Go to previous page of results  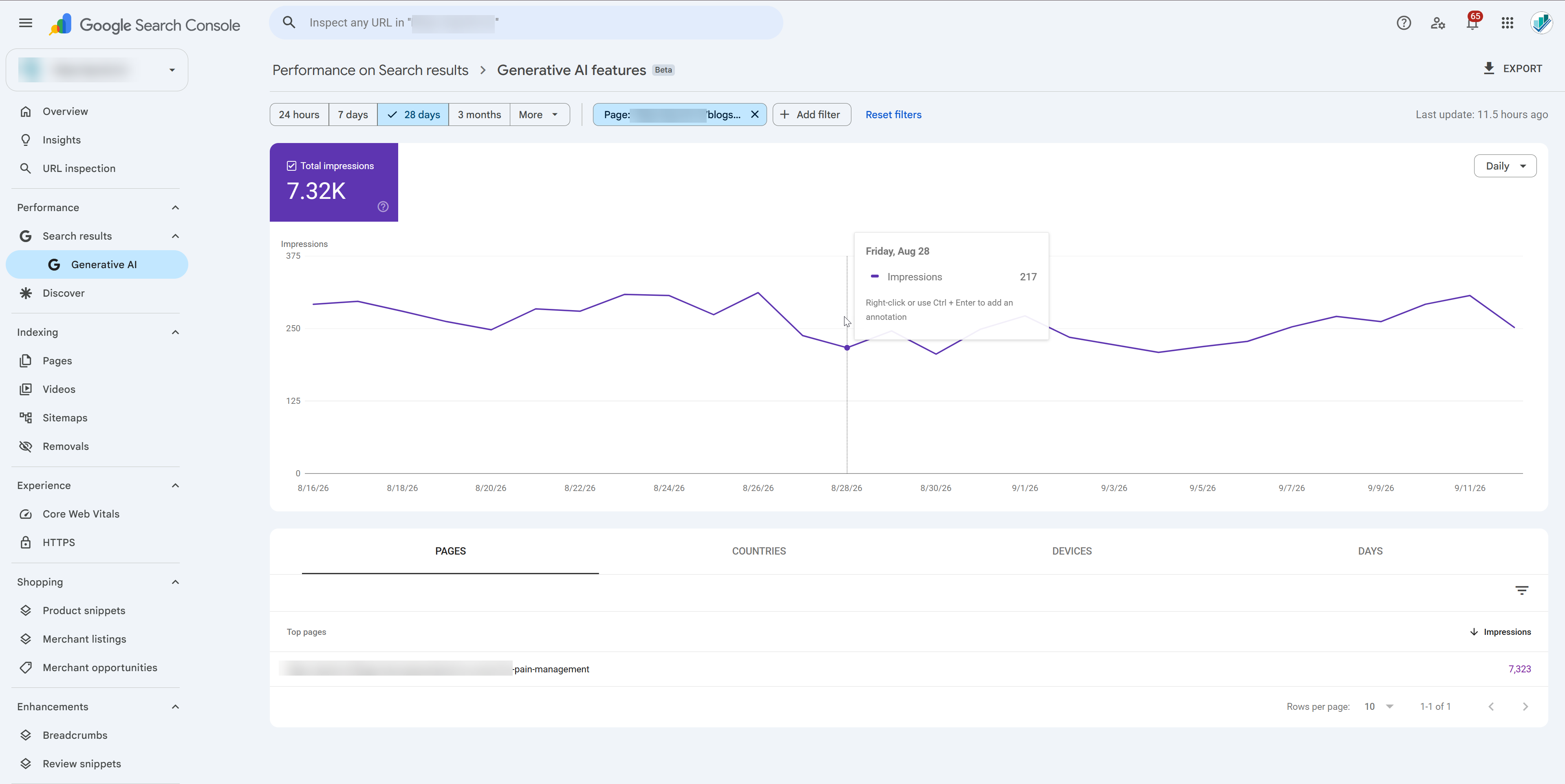(x=1492, y=706)
